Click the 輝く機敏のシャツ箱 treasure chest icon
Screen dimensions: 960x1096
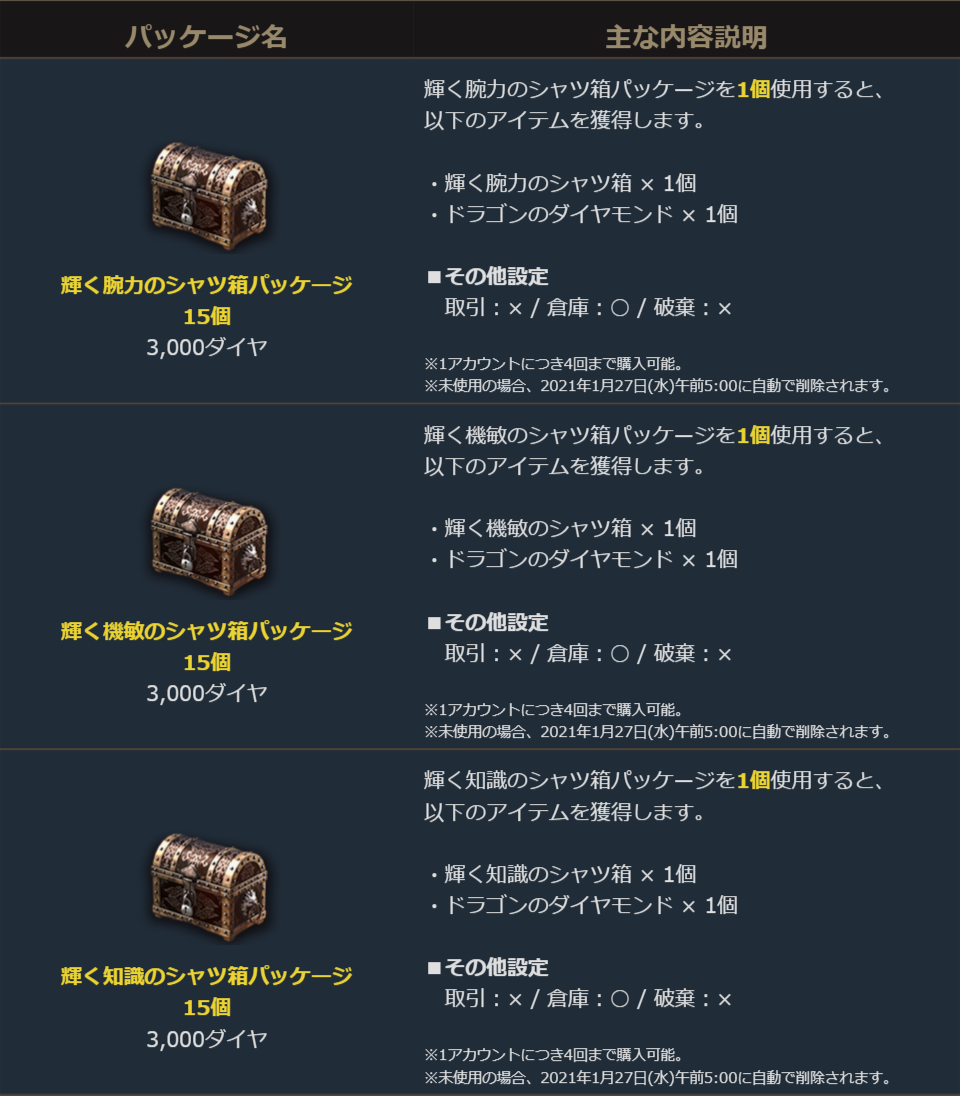click(208, 542)
